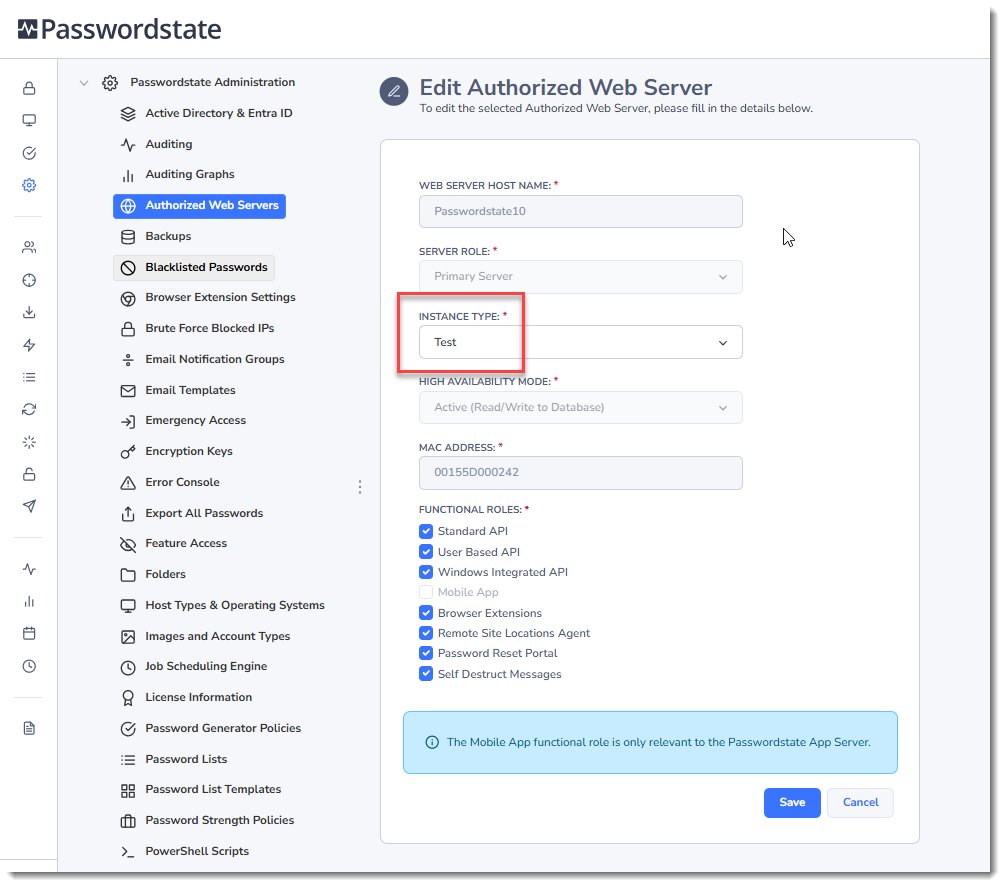Open Authorized Web Servers menu item
Viewport: 1005px width, 887px height.
pos(199,206)
